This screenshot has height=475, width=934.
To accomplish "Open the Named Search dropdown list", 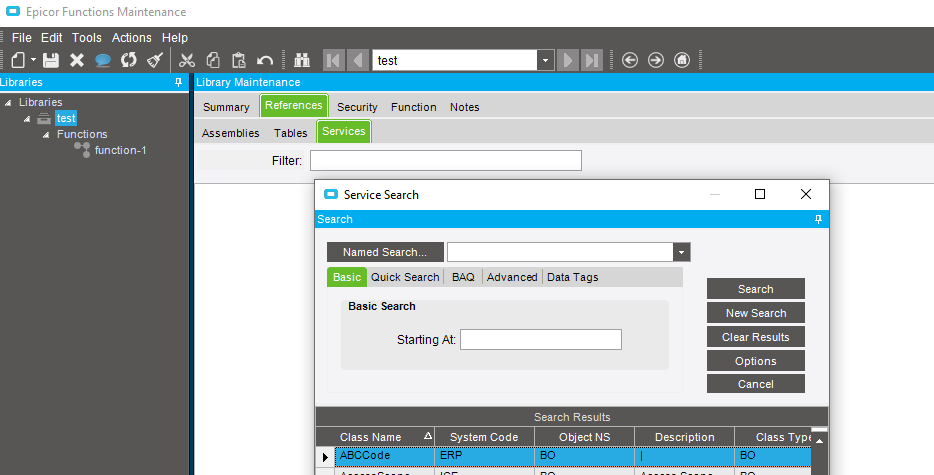I will click(x=681, y=252).
